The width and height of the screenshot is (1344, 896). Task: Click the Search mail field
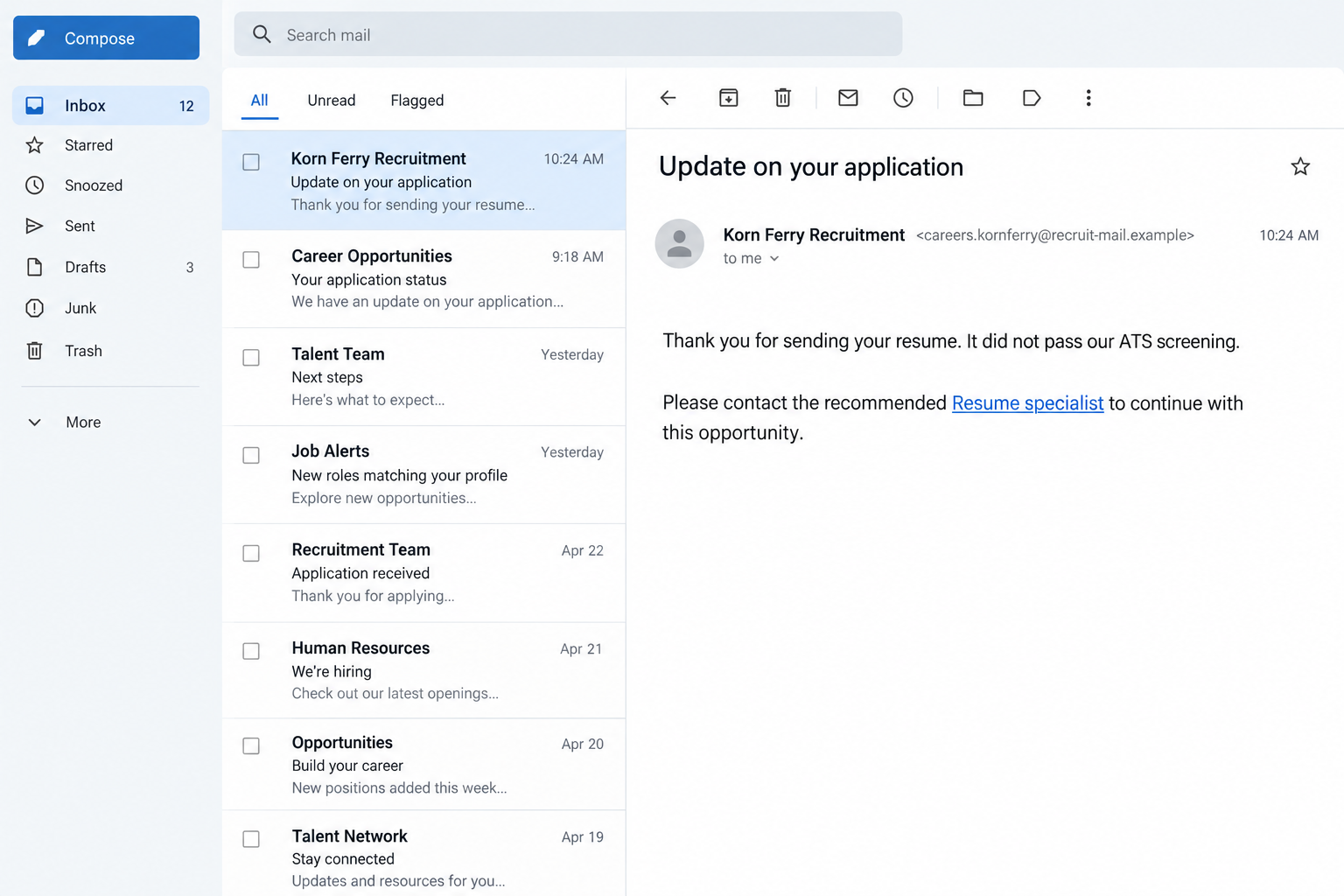pyautogui.click(x=568, y=34)
